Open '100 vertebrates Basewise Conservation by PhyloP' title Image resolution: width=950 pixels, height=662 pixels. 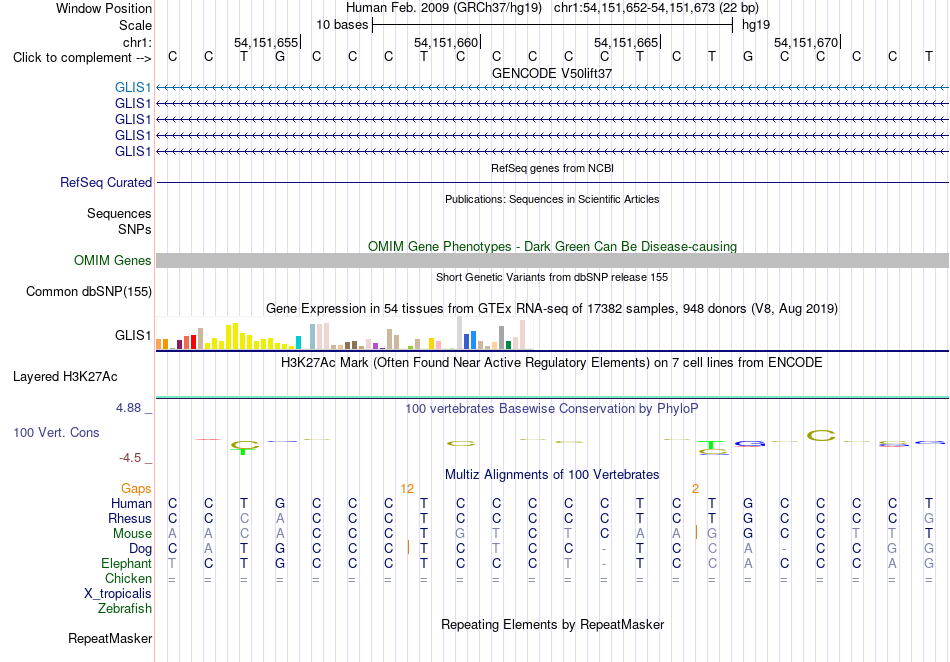[552, 409]
